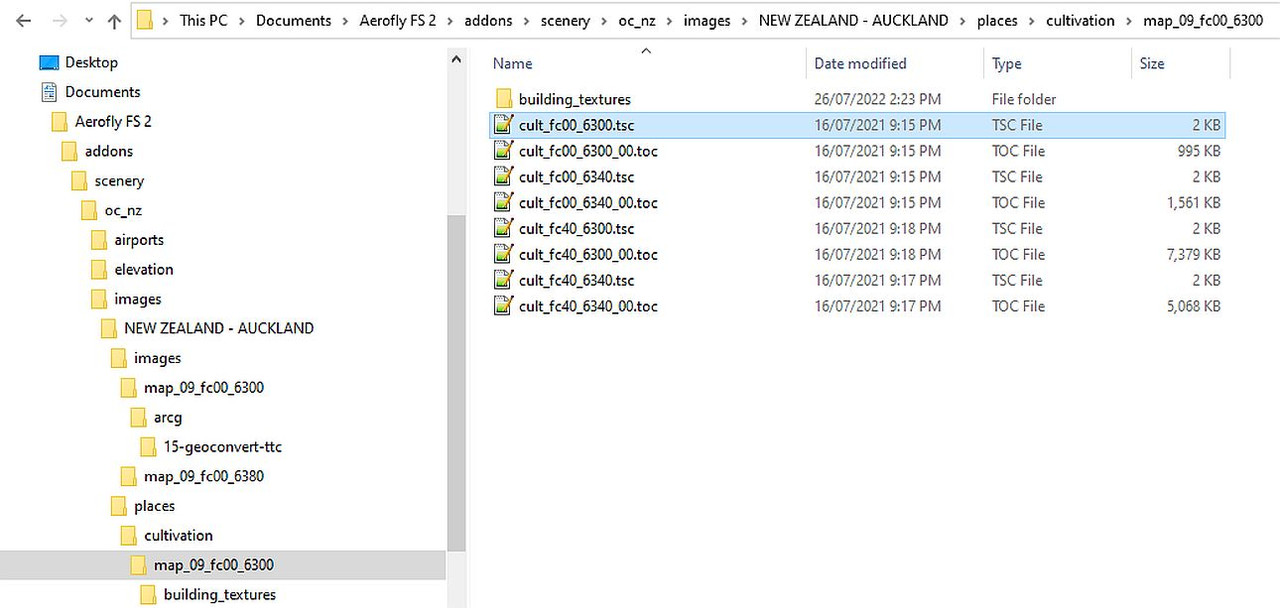Click This PC in the address breadcrumb
1280x608 pixels.
pyautogui.click(x=203, y=20)
